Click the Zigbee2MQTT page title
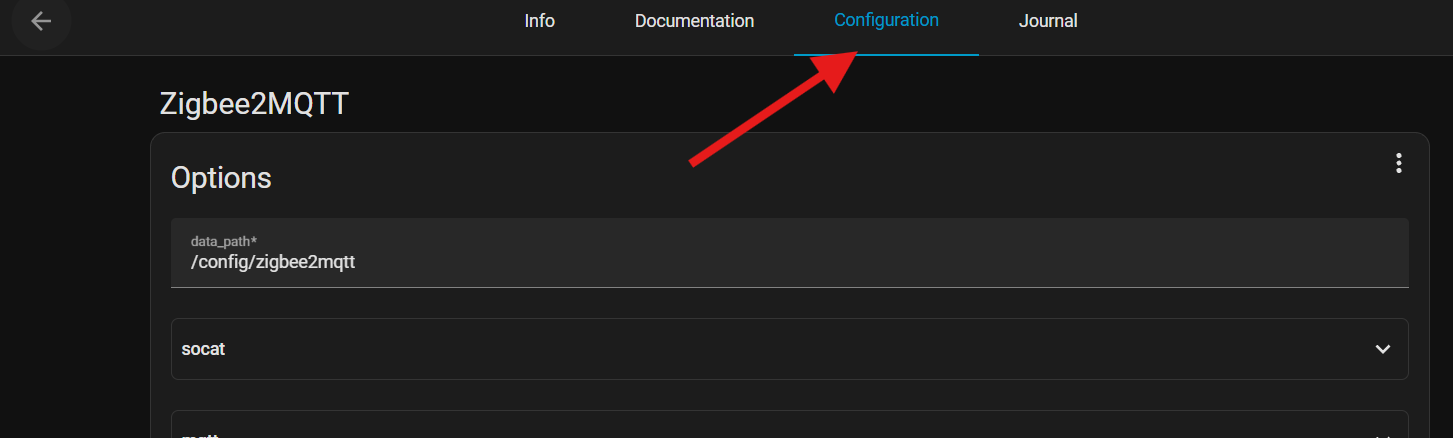 point(254,104)
